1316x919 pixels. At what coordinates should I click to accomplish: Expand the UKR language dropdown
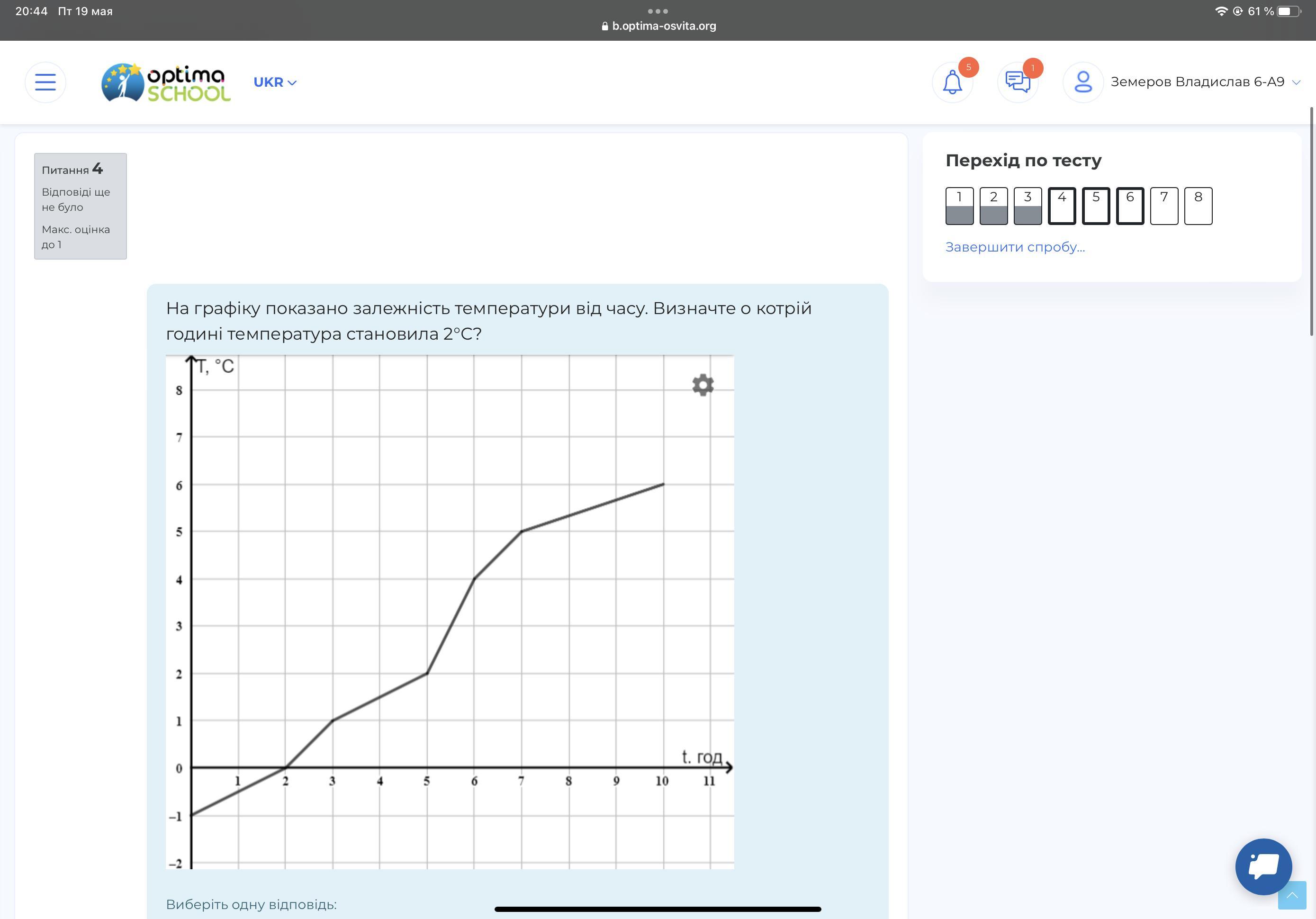(x=275, y=82)
